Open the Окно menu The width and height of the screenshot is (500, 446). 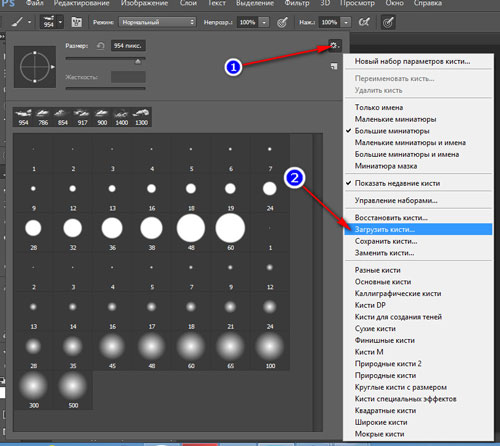[394, 3]
